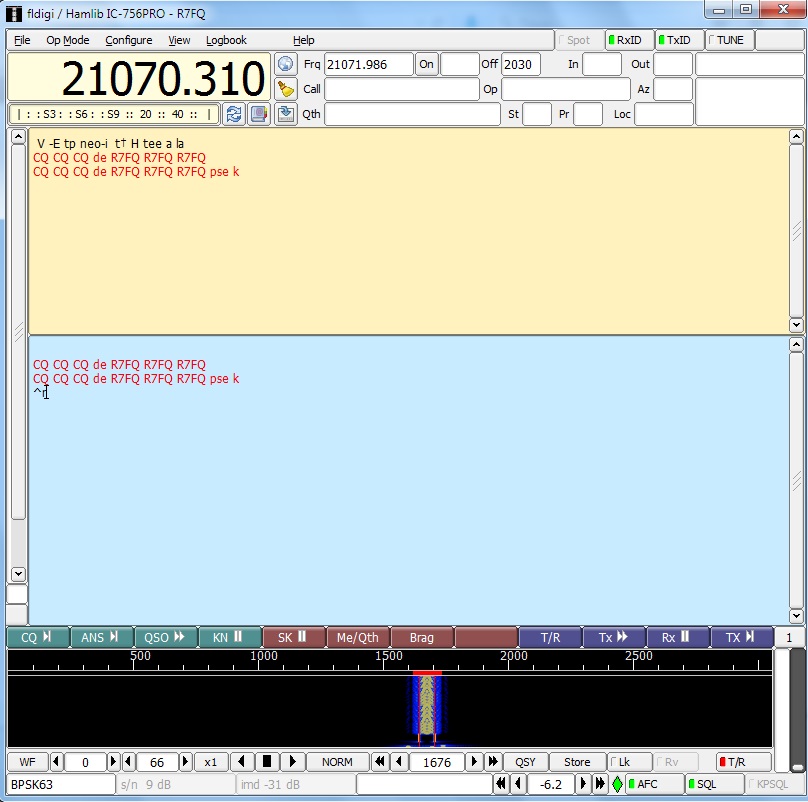This screenshot has width=808, height=802.
Task: Click the WF waterfall display mode button
Action: [27, 762]
